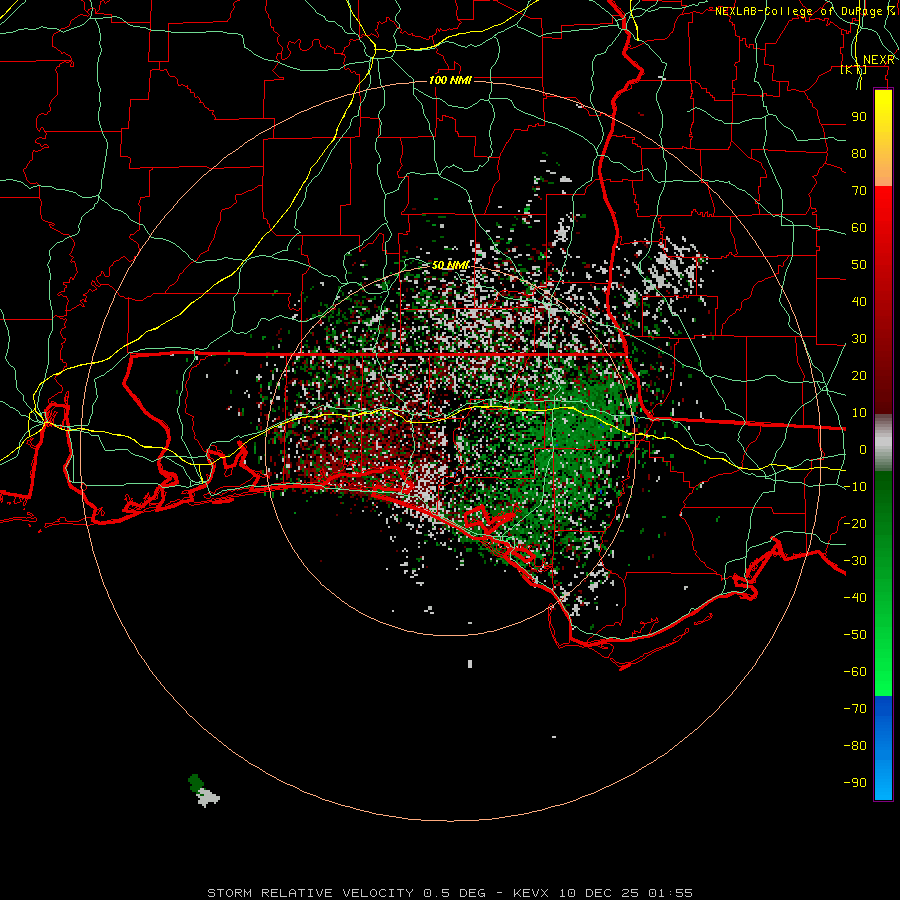Screen dimensions: 900x900
Task: Click the -40 scale label
Action: 855,598
